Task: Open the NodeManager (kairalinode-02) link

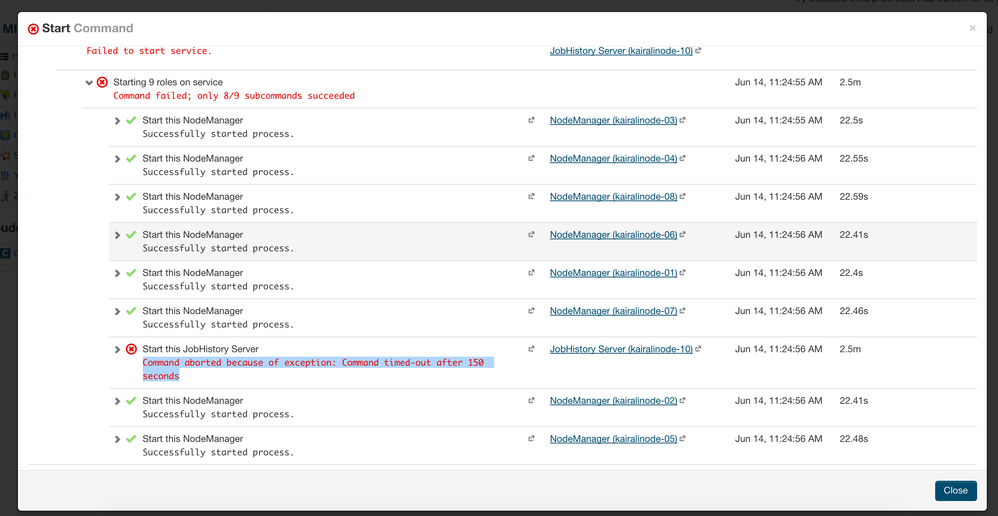Action: 613,401
